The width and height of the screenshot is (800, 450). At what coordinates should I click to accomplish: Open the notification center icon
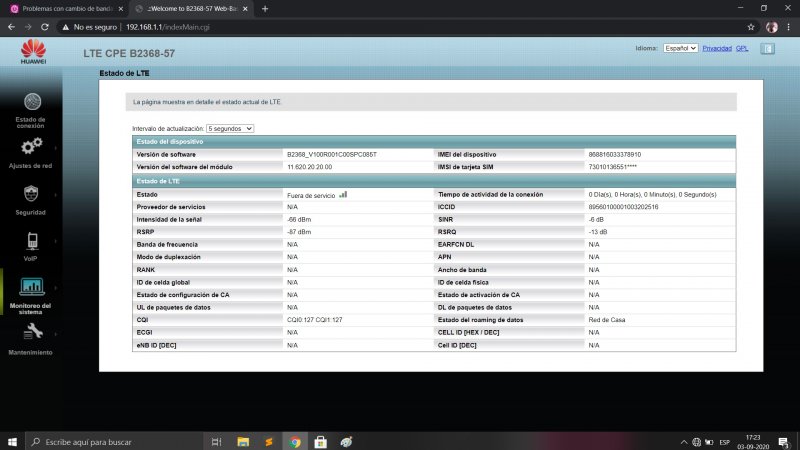tap(784, 442)
